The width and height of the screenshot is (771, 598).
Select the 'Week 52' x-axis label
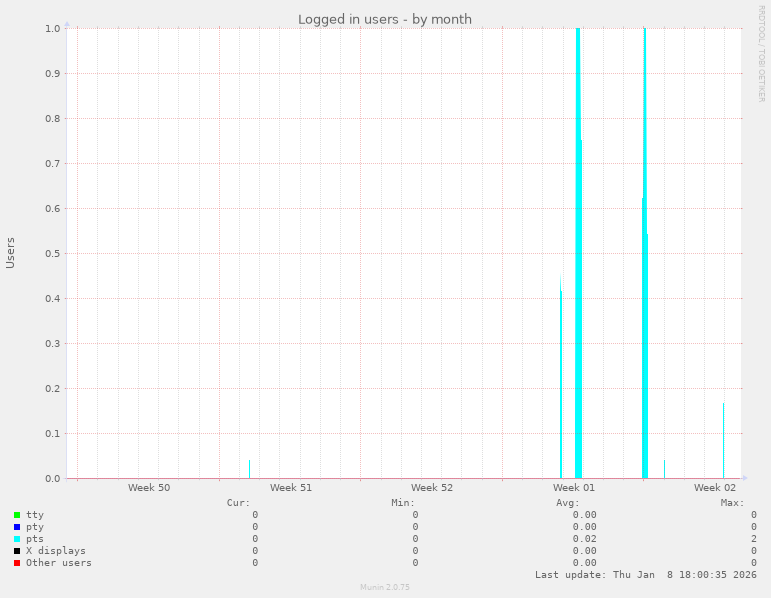(x=432, y=488)
